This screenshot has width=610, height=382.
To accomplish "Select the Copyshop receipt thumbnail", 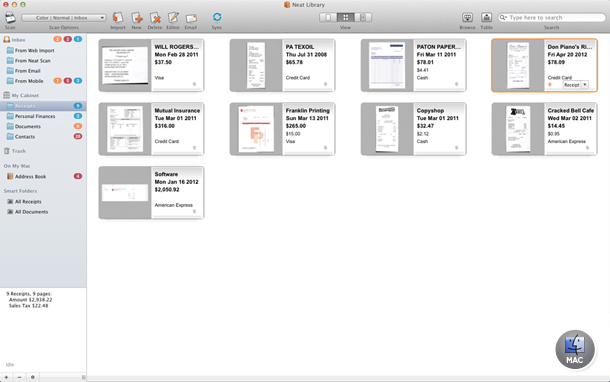I will click(387, 129).
